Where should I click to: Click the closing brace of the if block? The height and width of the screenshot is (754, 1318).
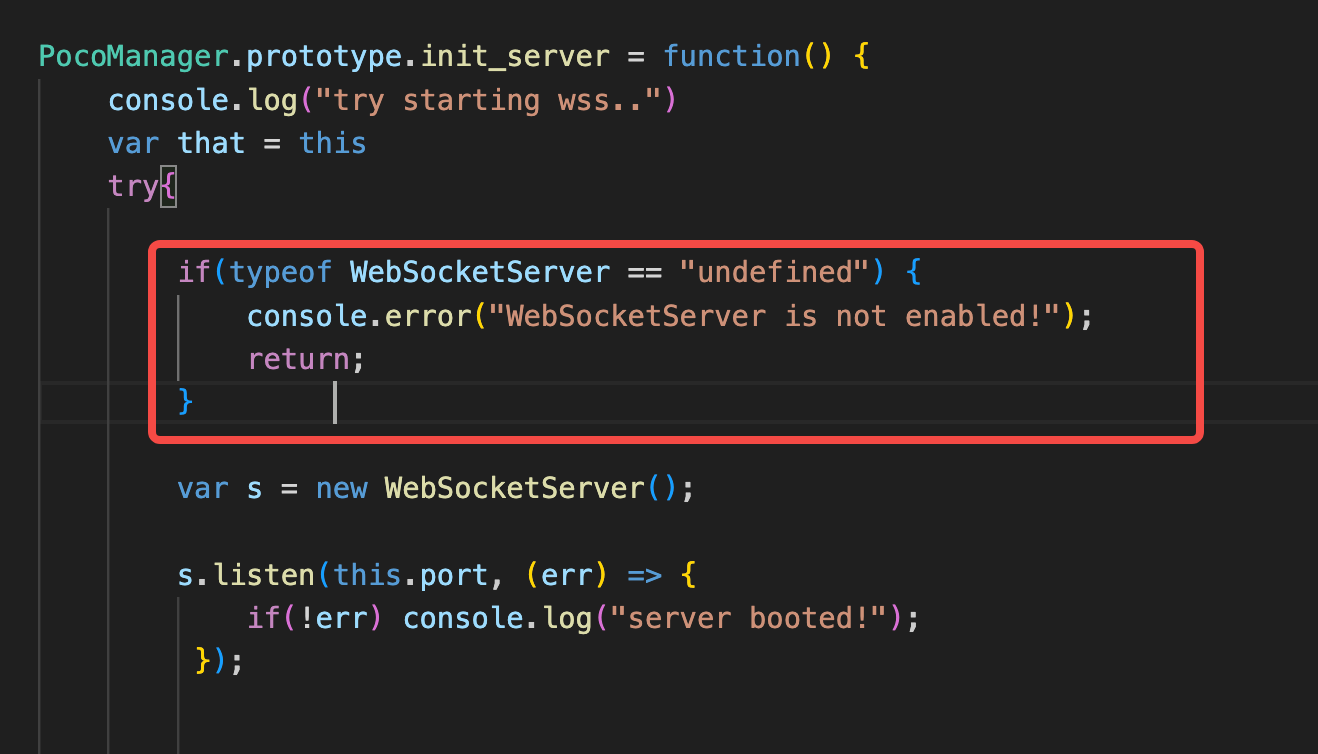click(185, 402)
